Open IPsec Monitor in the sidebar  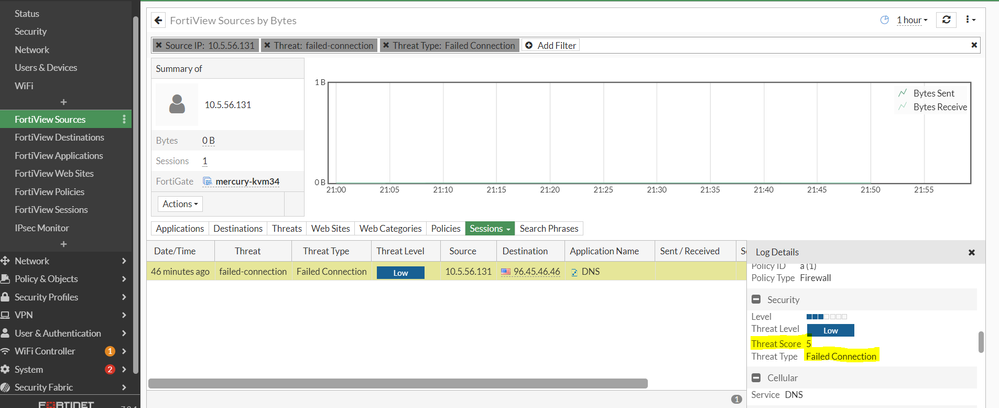click(x=42, y=228)
